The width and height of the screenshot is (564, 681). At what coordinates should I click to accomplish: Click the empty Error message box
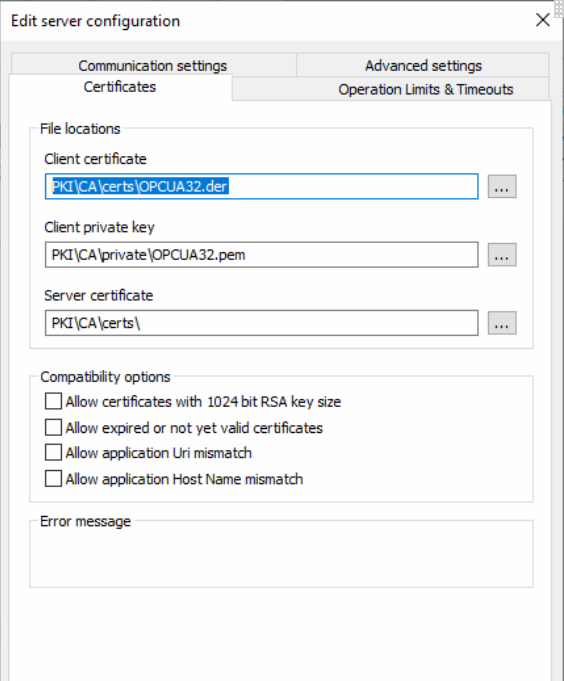(281, 556)
